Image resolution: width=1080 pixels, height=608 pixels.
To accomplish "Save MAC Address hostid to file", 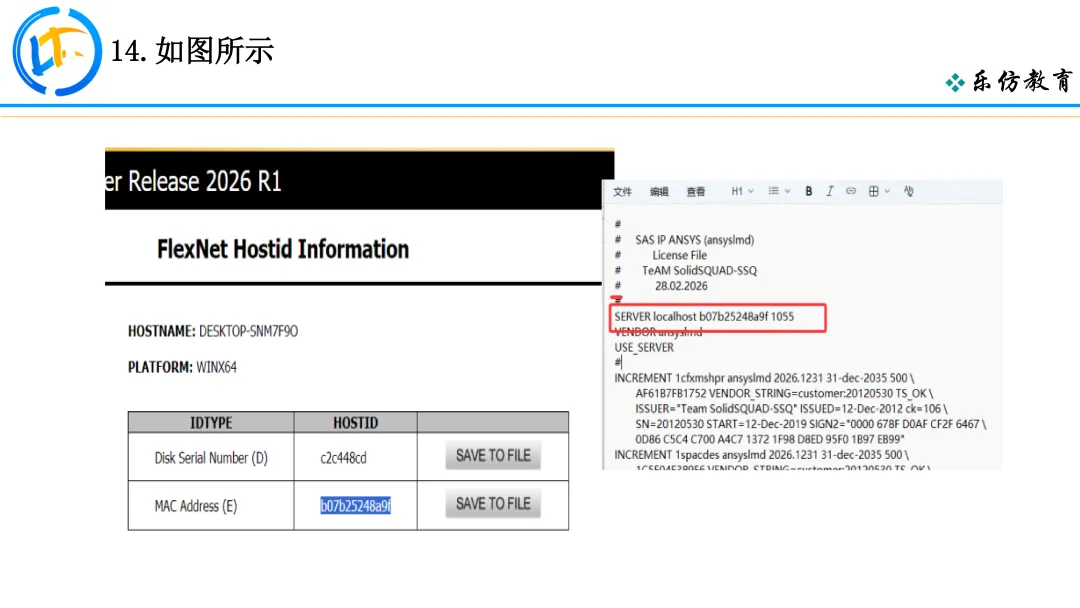I will point(493,504).
